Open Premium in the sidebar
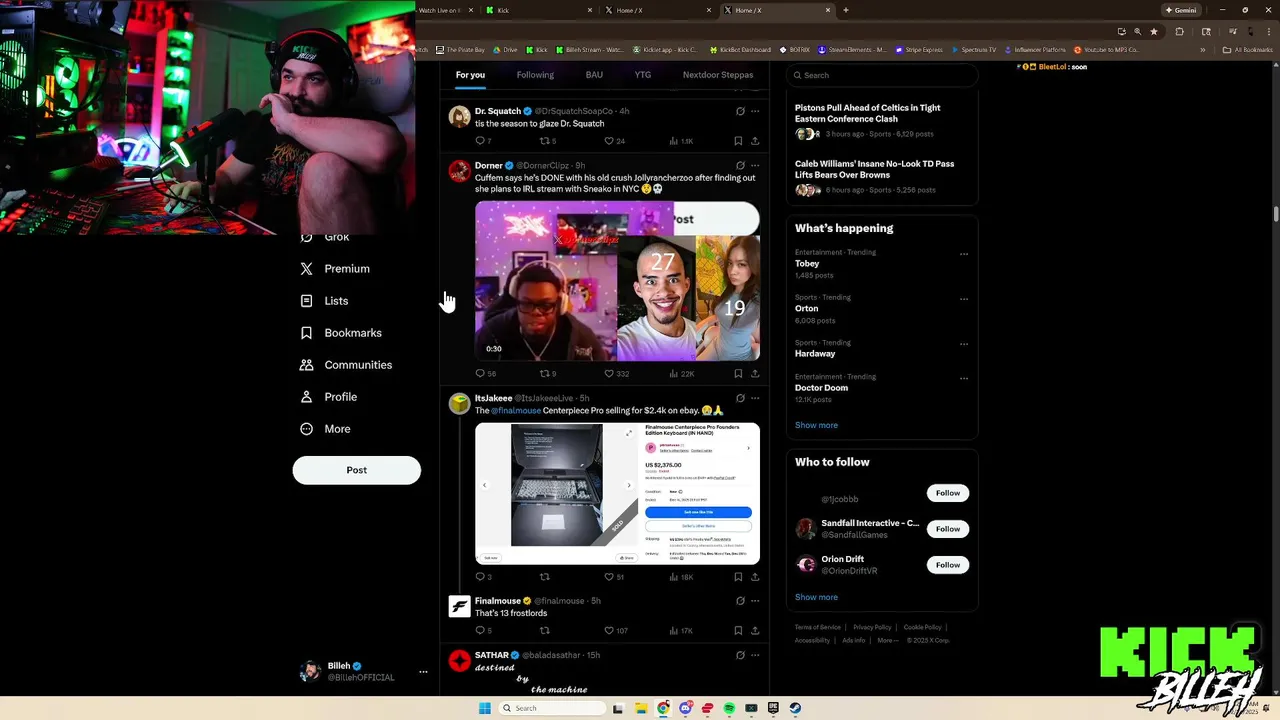 point(335,269)
